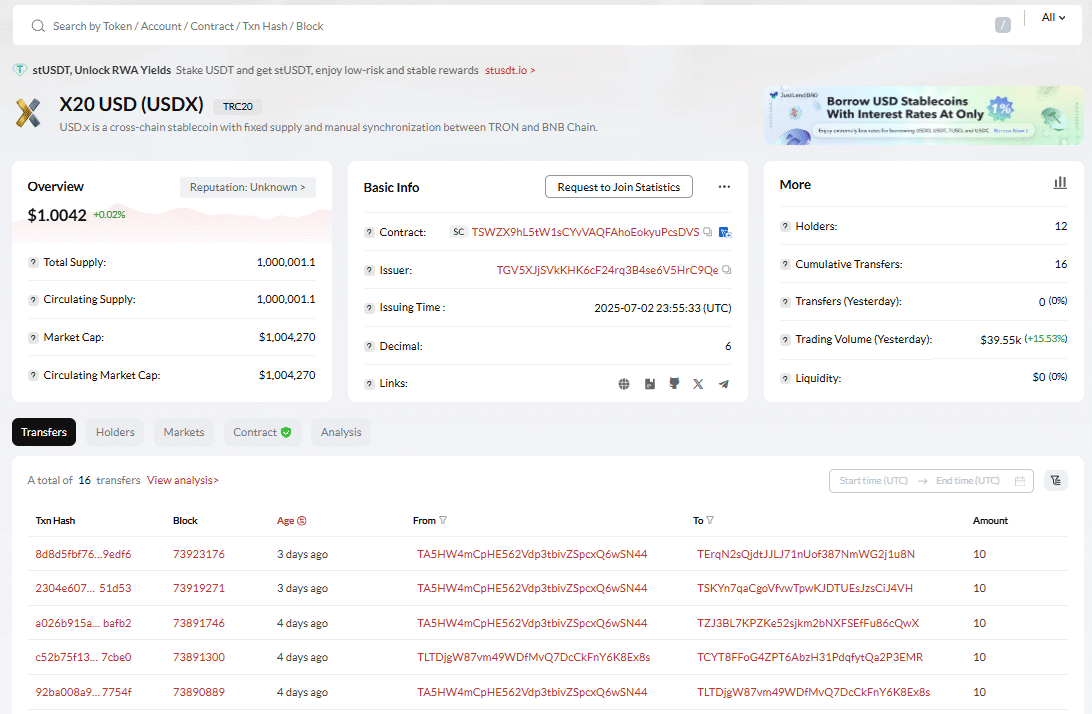The width and height of the screenshot is (1092, 714).
Task: Click the help icon beside Holders count
Action: coord(785,226)
